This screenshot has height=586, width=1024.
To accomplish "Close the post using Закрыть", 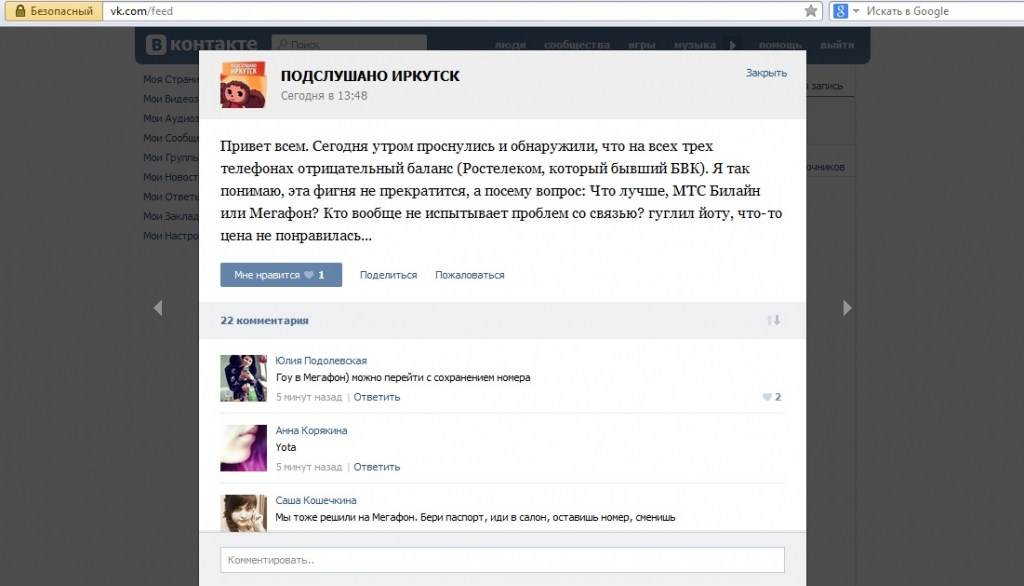I will tap(766, 73).
